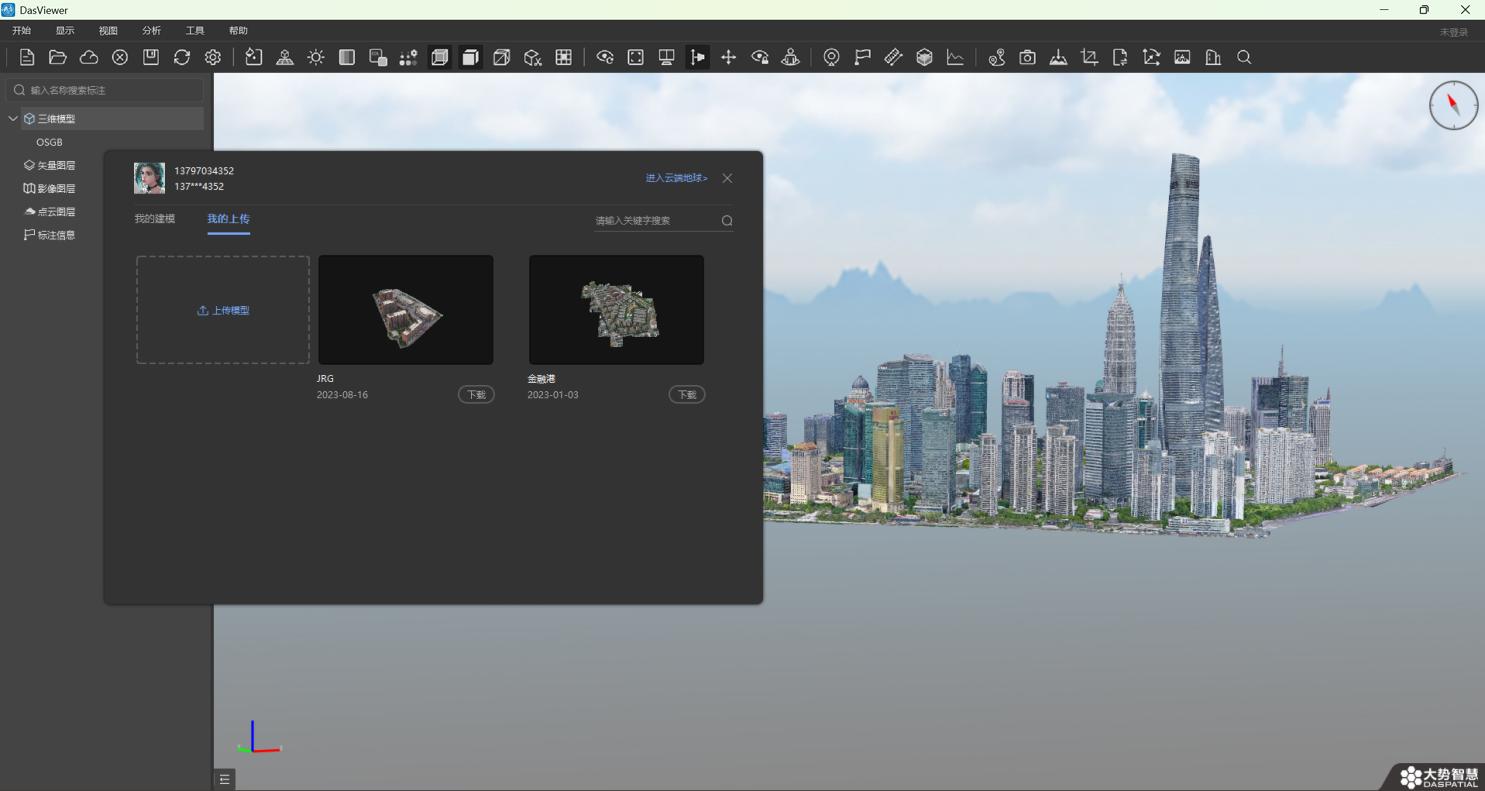Click the camera screenshot icon in the toolbar

[1027, 58]
